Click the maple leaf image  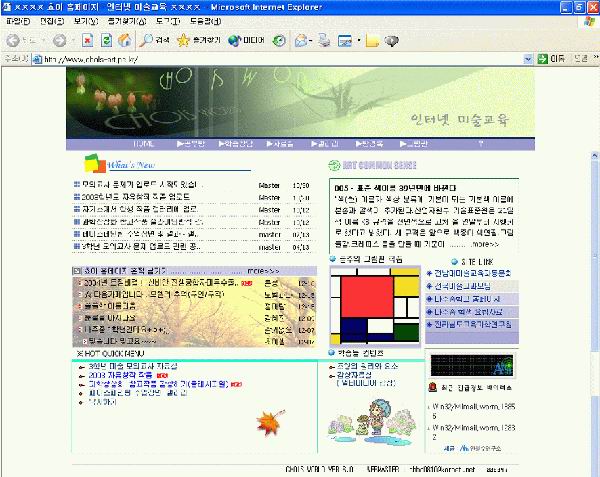[270, 422]
